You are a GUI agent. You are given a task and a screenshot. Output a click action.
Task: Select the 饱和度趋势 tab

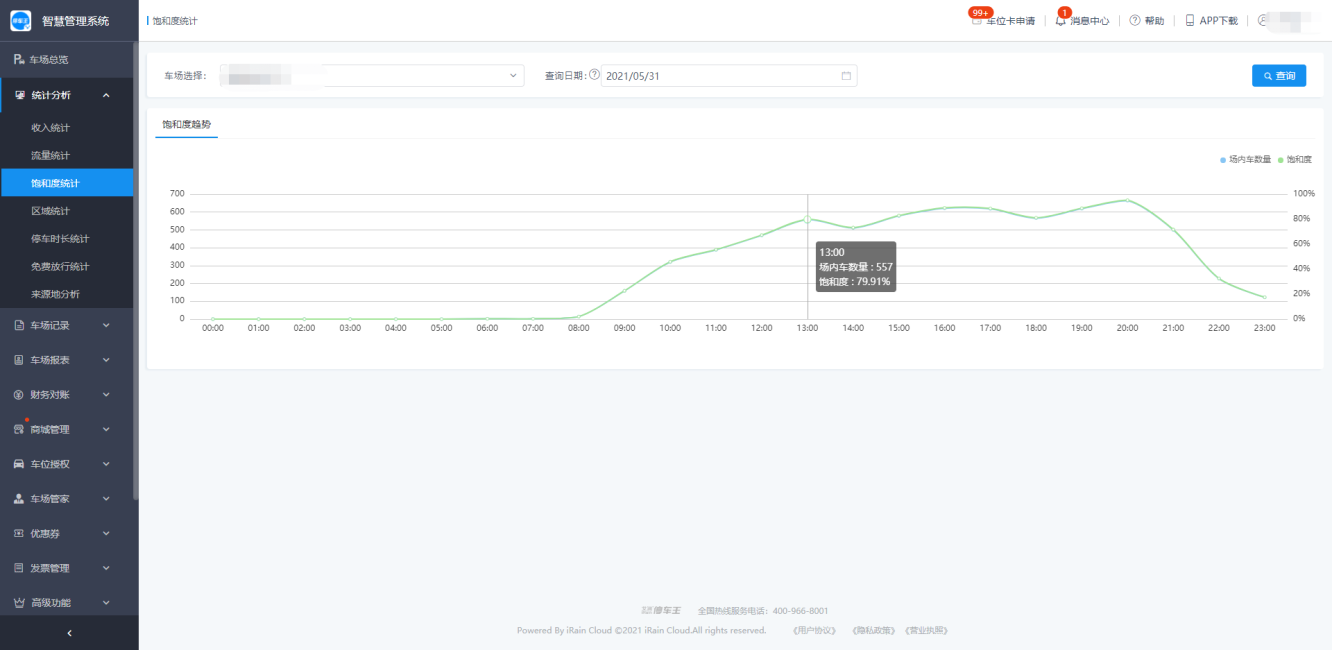point(187,124)
